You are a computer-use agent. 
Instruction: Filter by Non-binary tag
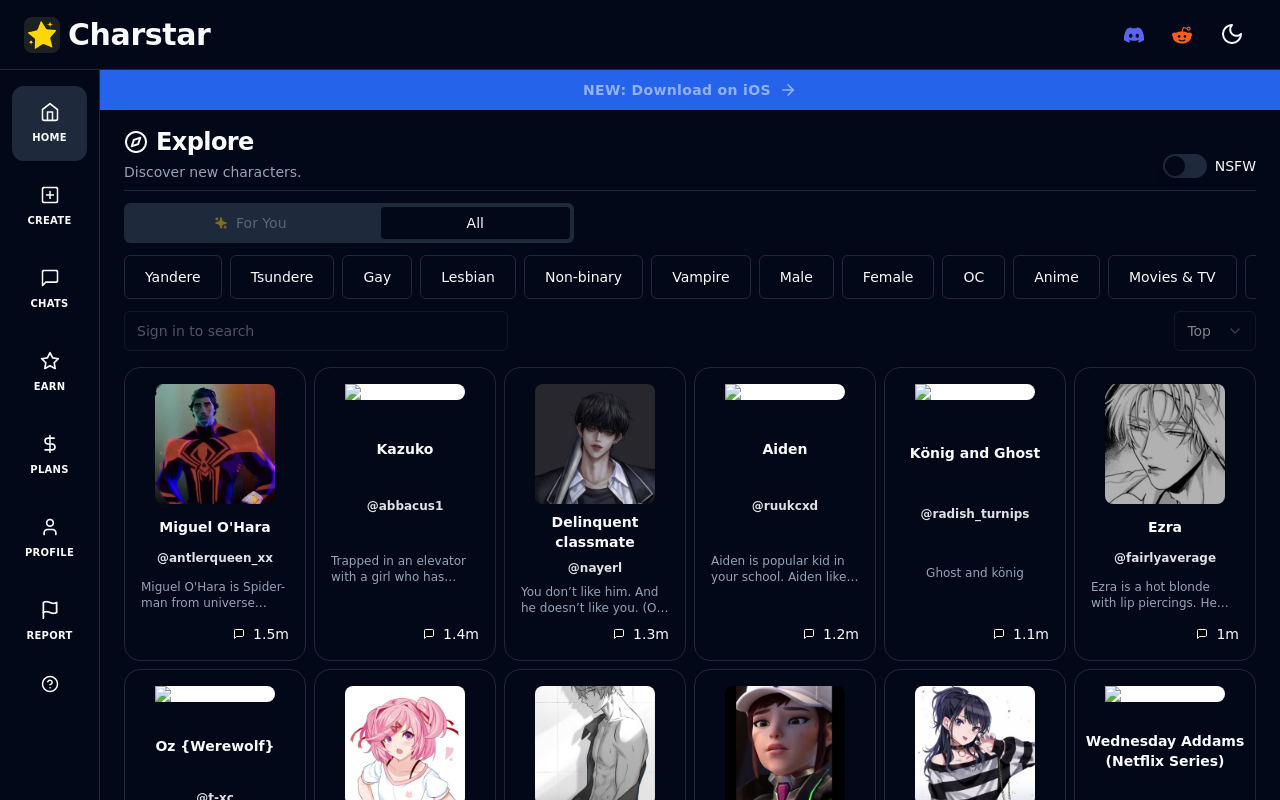pyautogui.click(x=583, y=277)
